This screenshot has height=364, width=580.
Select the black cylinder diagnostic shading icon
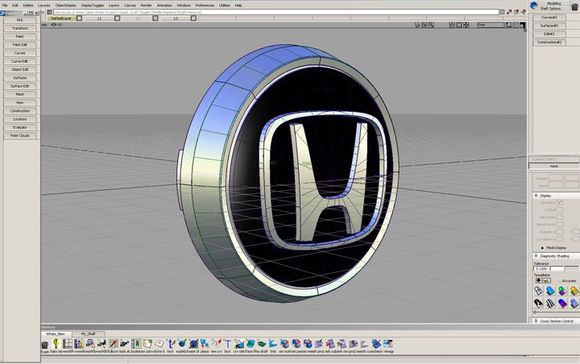[539, 303]
